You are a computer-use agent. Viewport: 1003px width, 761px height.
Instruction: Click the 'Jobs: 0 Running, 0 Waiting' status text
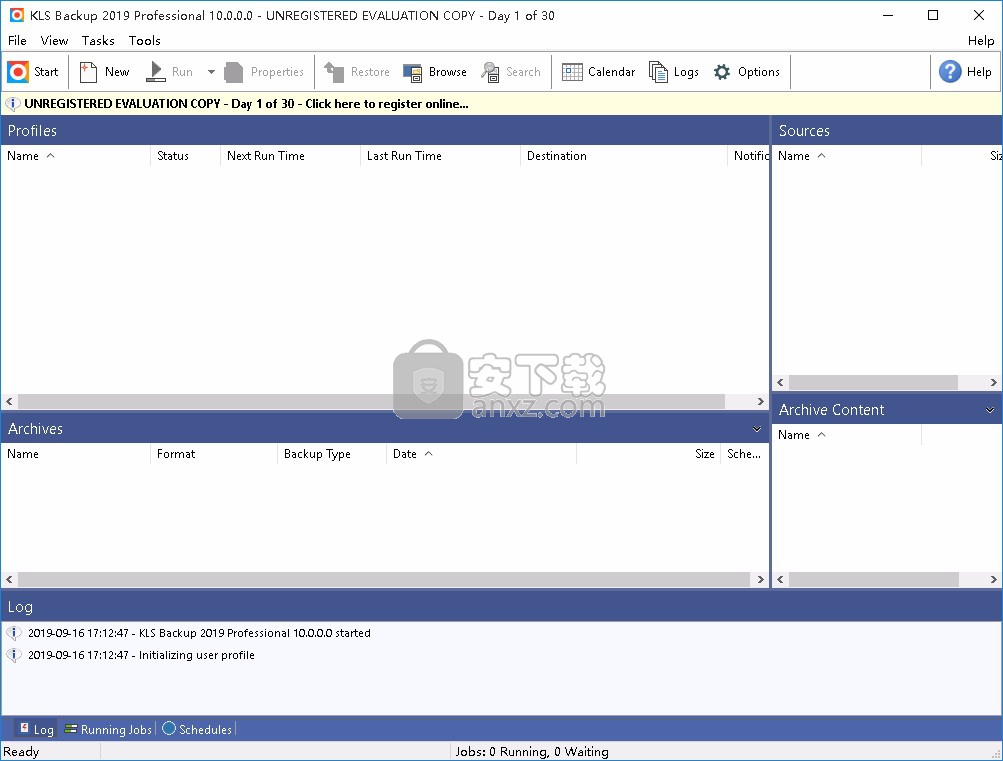pyautogui.click(x=532, y=751)
